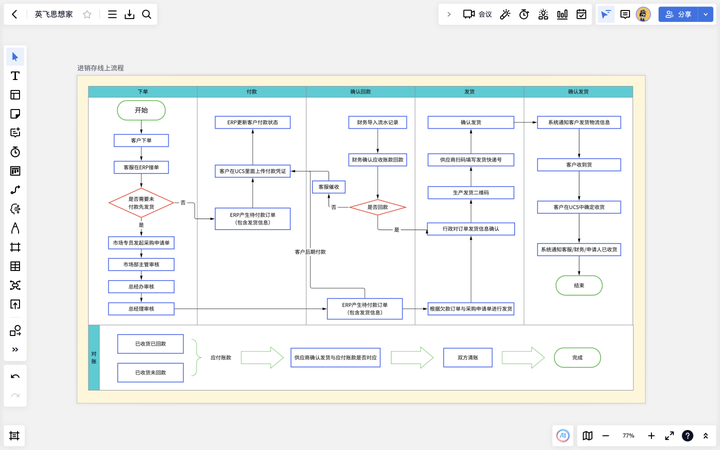
Task: Click the blue 分享 share button
Action: tap(678, 14)
